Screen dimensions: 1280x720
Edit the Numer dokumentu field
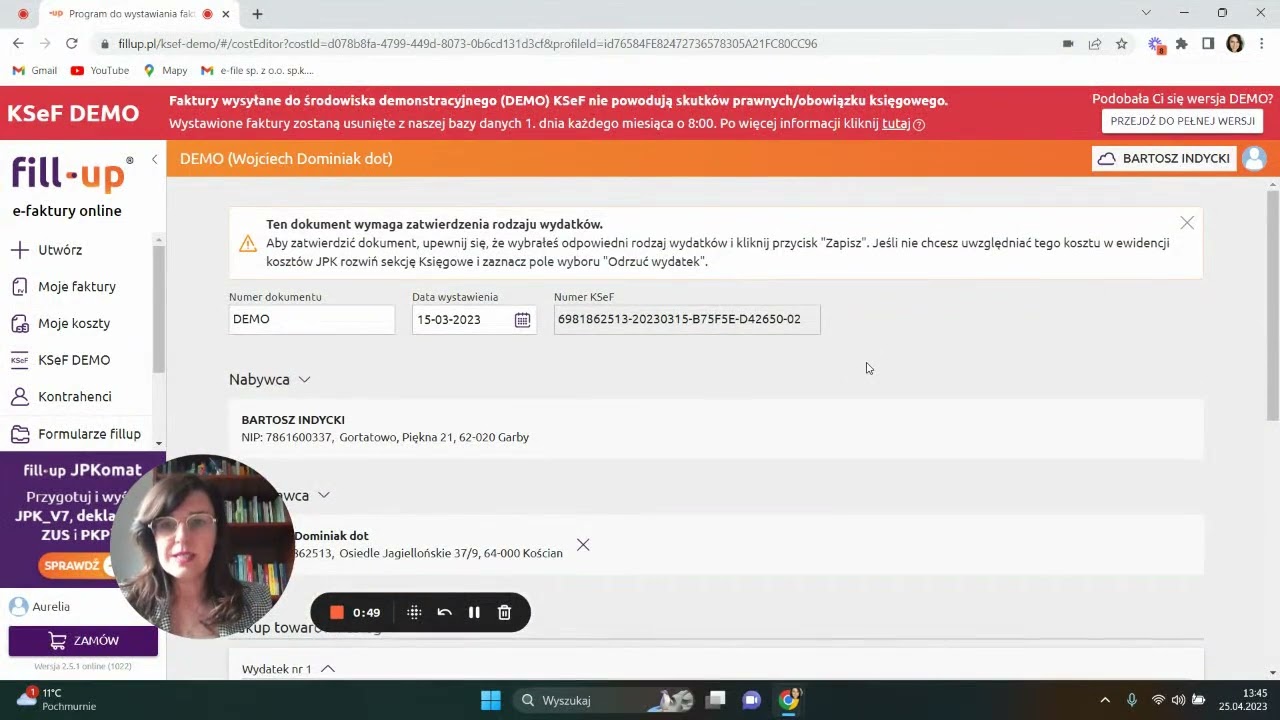tap(311, 320)
